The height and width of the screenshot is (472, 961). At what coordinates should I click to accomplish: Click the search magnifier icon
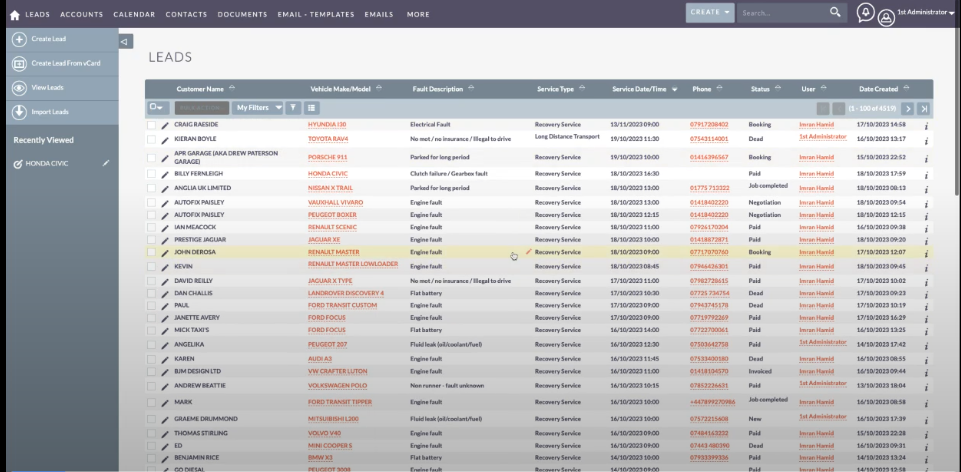(835, 13)
